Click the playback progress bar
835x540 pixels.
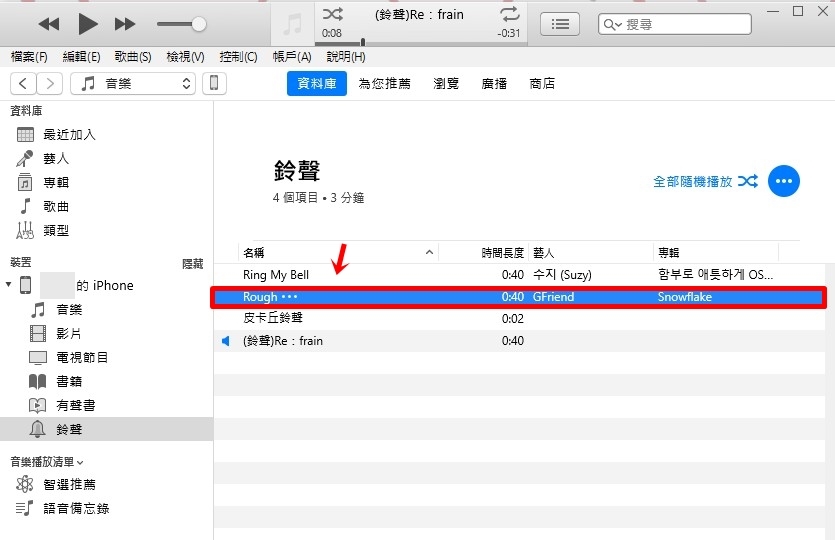click(421, 43)
